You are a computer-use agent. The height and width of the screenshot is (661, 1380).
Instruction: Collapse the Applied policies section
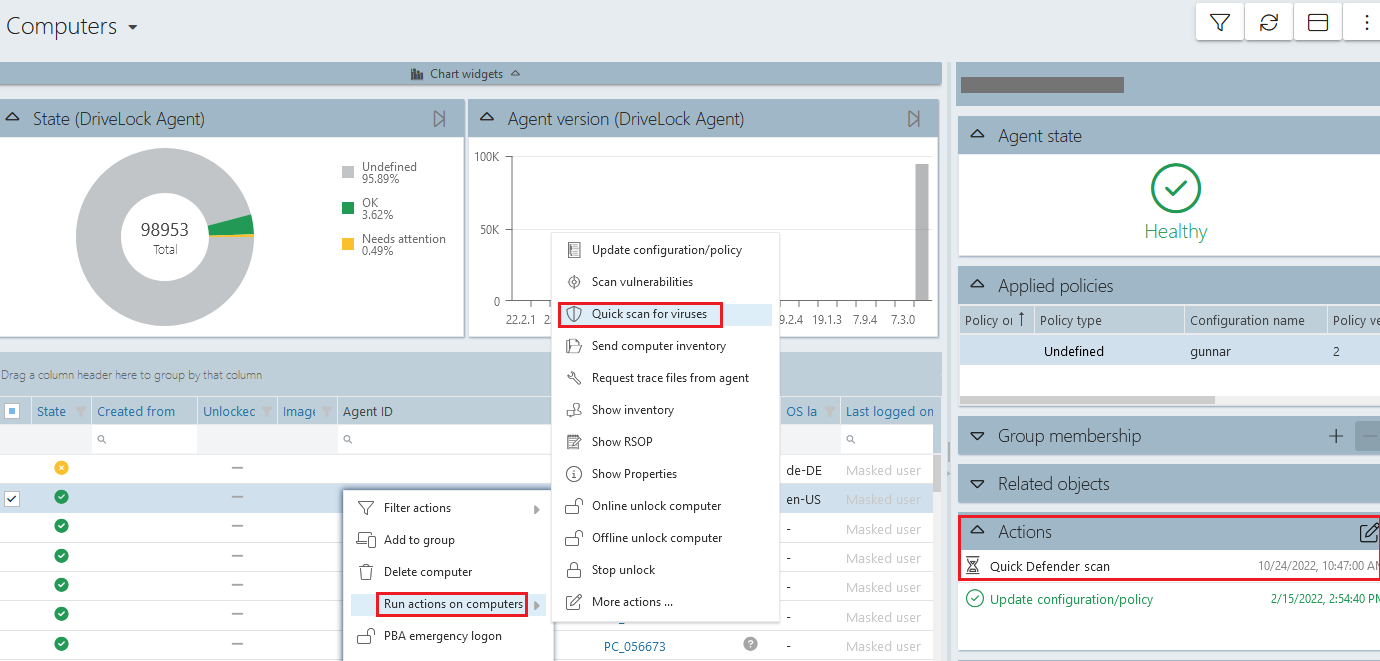978,285
